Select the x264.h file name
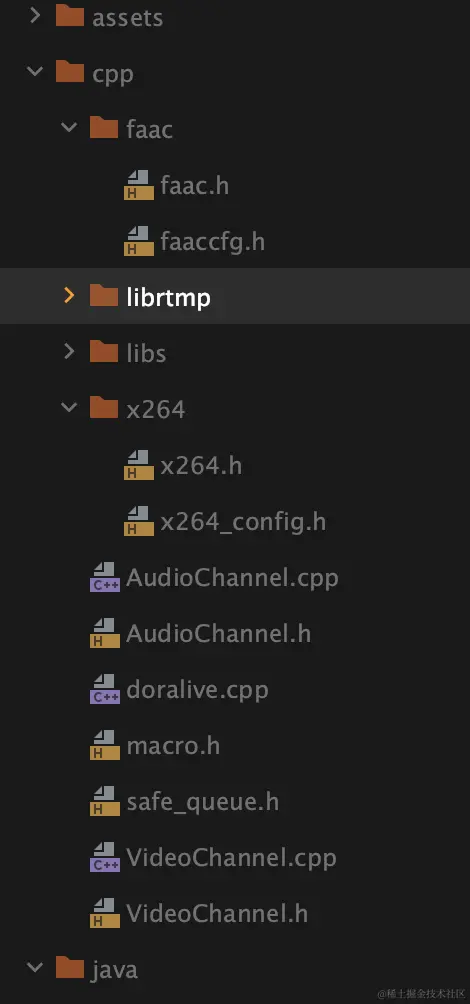Screen dimensions: 470x1004 pos(201,466)
